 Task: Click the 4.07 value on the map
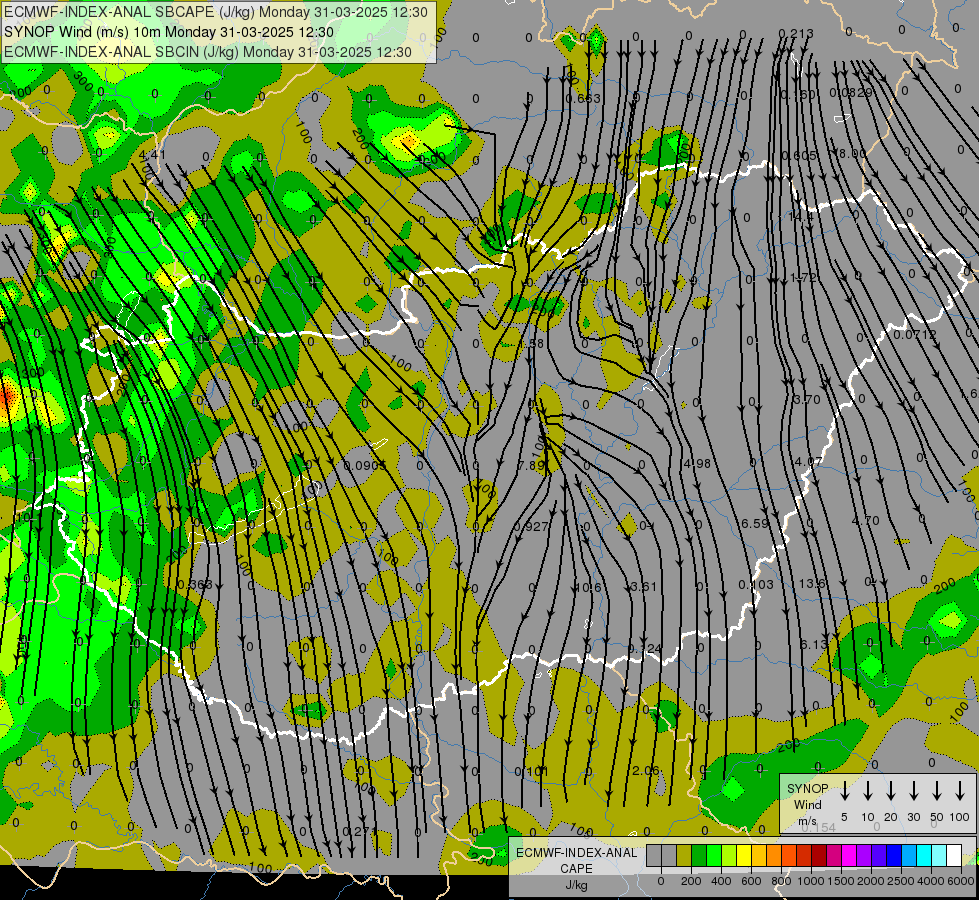(809, 462)
